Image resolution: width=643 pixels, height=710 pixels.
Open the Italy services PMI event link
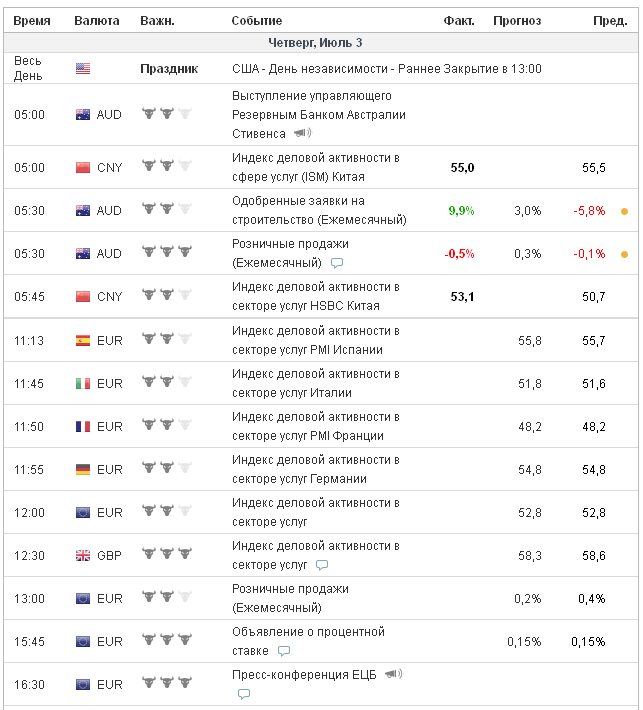315,383
